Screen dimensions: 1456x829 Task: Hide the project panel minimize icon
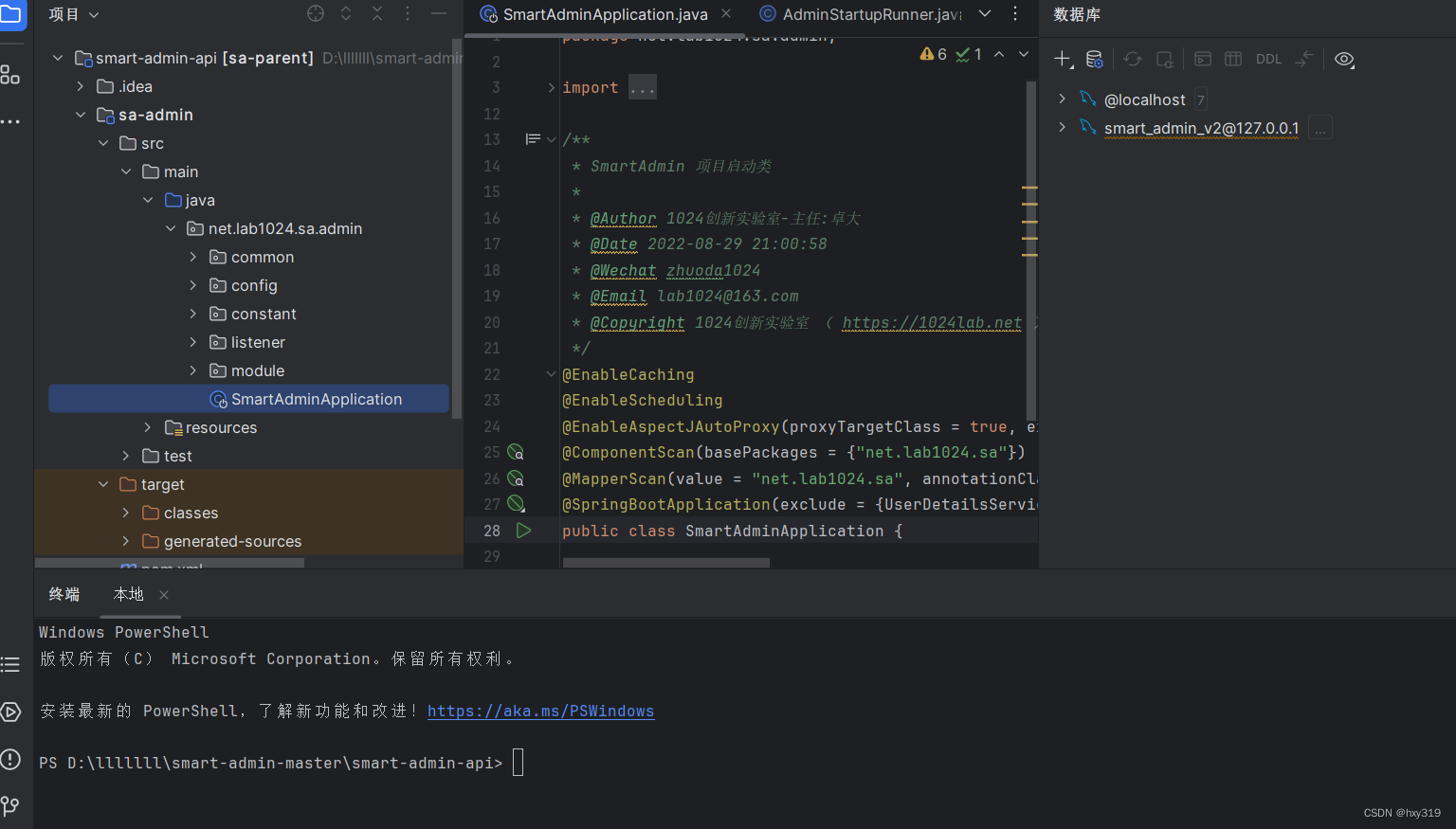click(x=439, y=13)
